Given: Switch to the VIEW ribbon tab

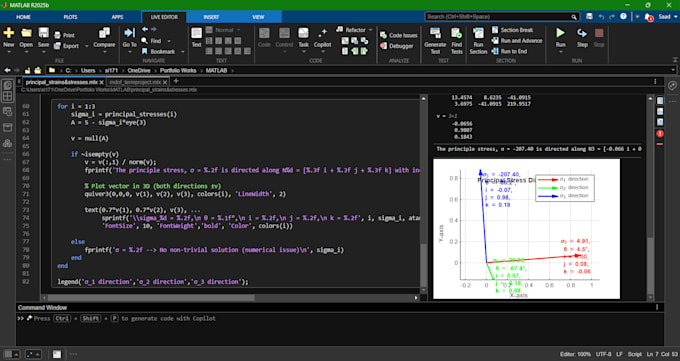Looking at the screenshot, I should 258,17.
